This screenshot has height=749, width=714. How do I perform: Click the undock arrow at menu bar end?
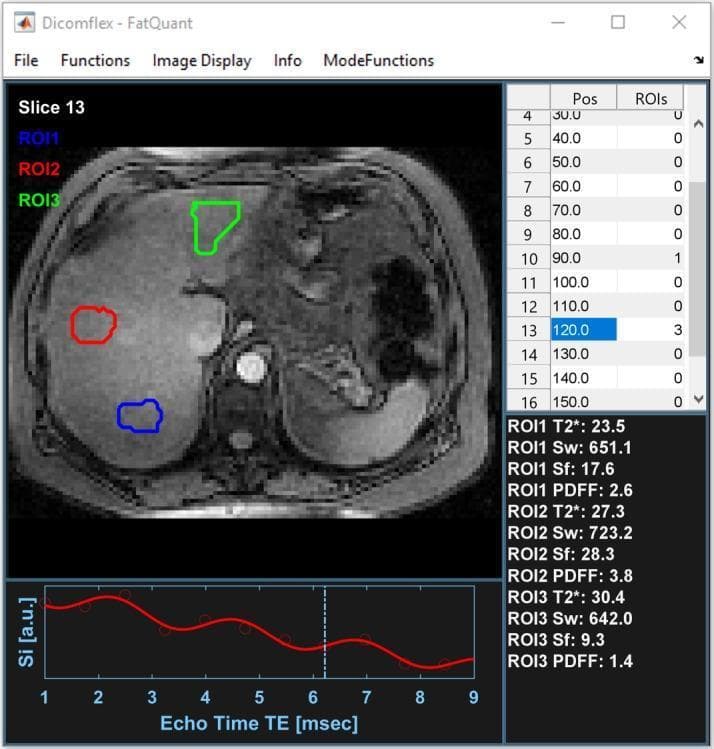tap(699, 60)
